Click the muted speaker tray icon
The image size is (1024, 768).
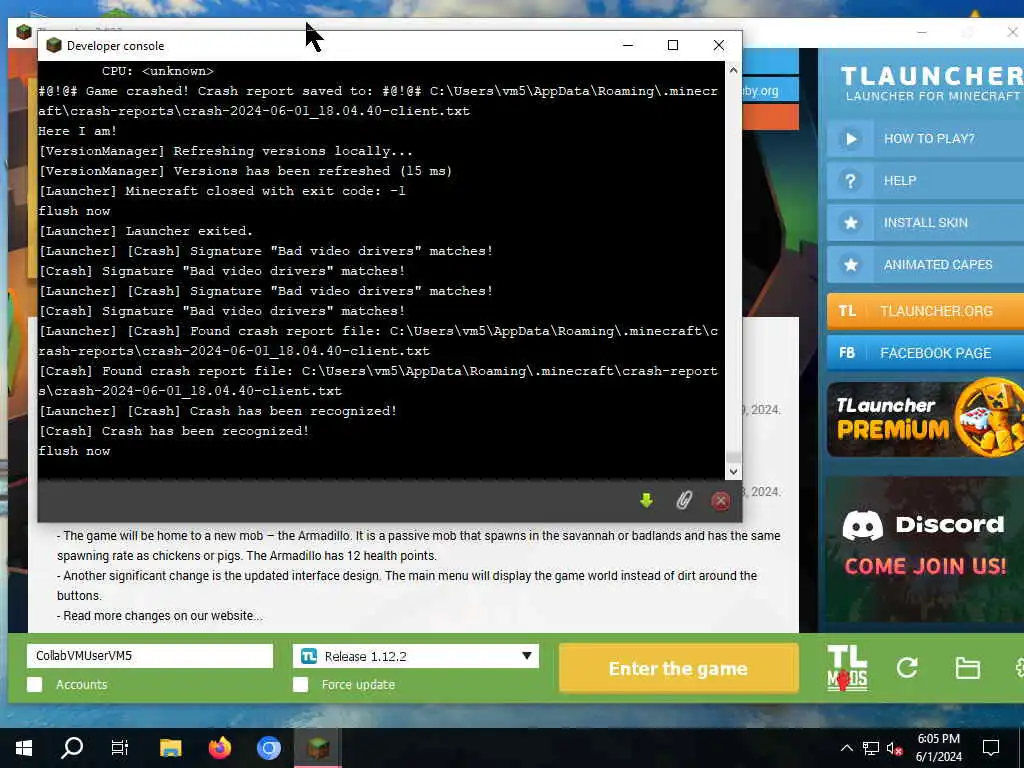click(x=895, y=748)
